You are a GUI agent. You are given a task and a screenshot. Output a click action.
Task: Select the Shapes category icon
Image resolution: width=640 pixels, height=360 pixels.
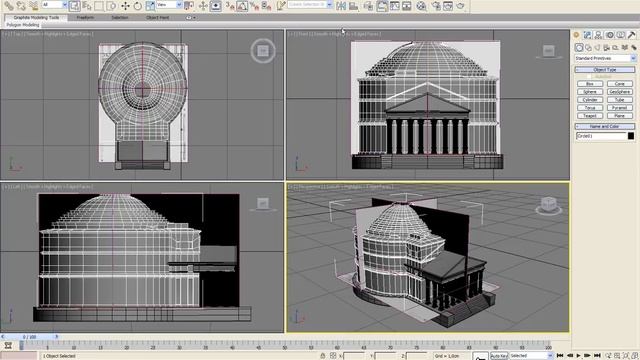pos(588,48)
